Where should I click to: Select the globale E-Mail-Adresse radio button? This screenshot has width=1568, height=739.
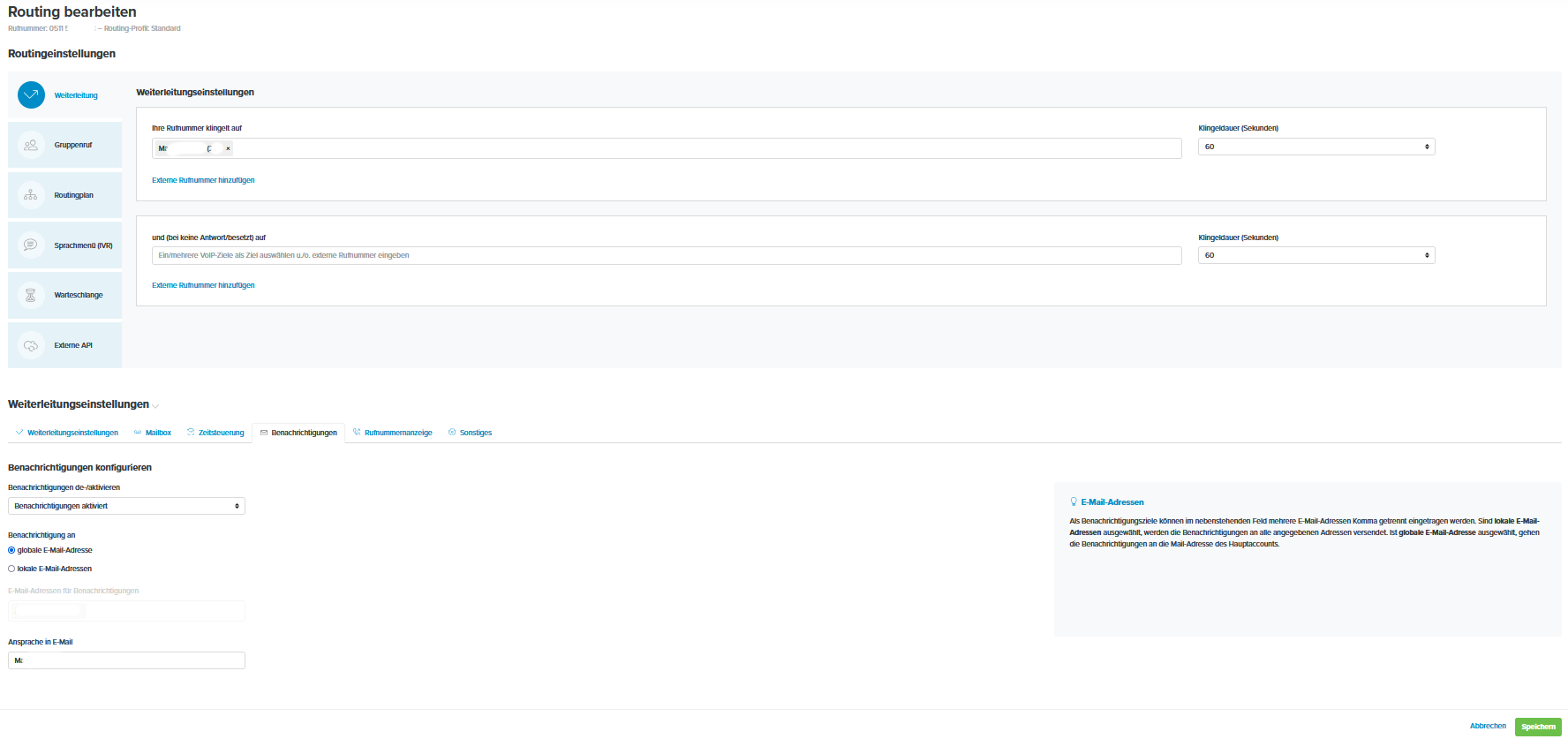coord(11,550)
